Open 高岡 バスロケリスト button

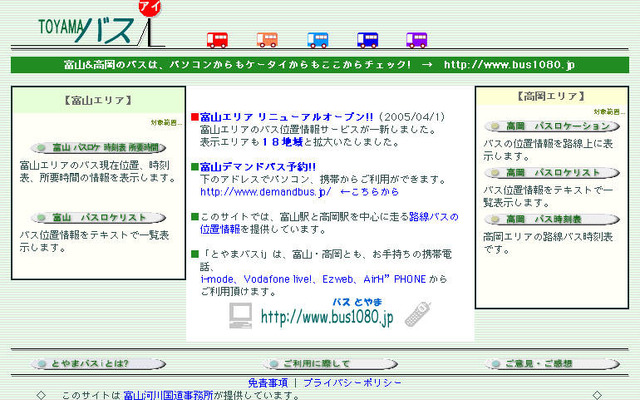[x=552, y=173]
